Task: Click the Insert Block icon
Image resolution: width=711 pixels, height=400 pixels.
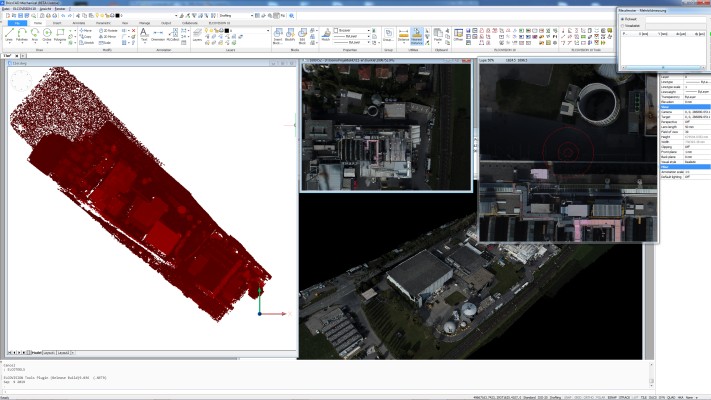Action: pos(278,34)
